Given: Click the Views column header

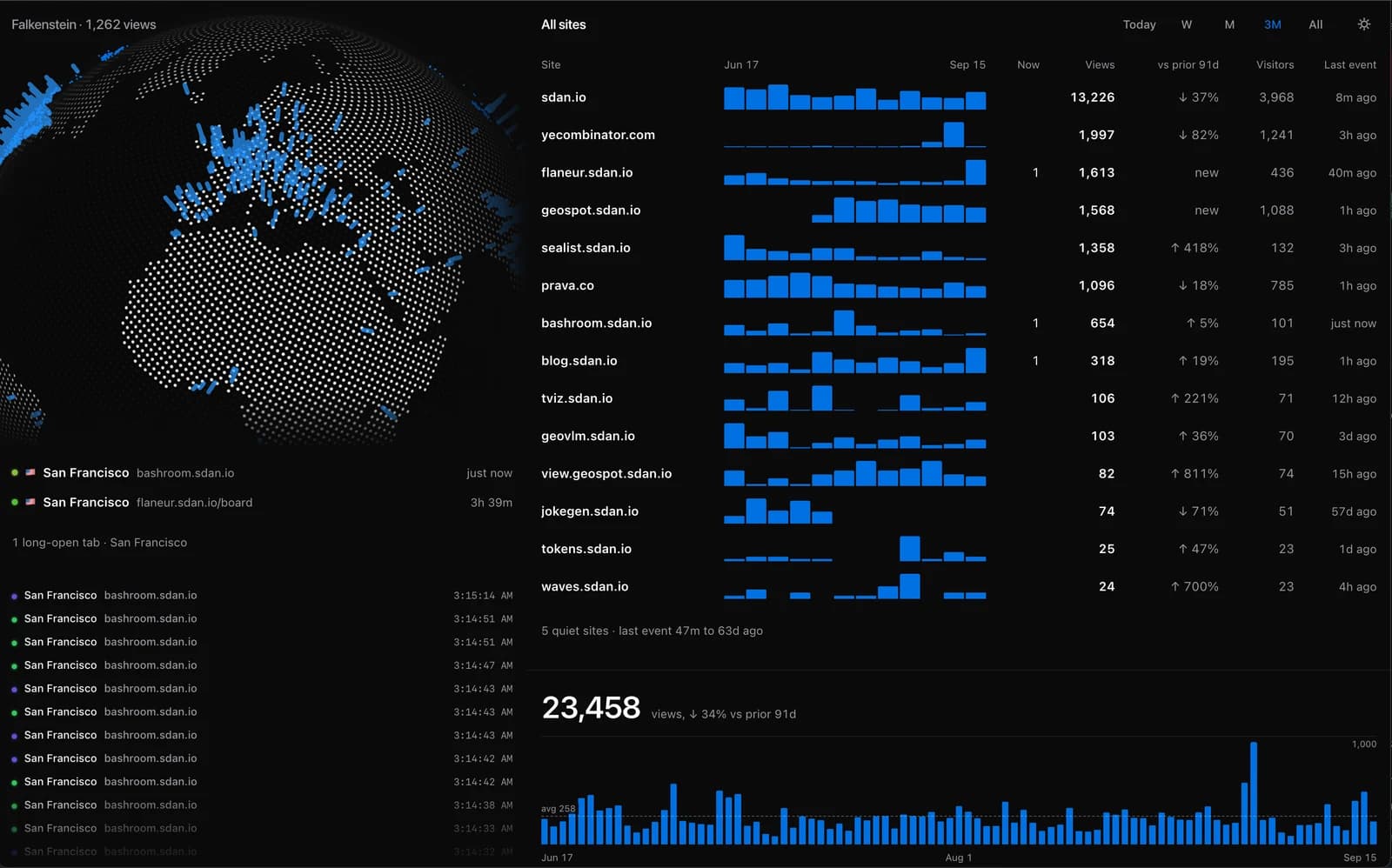Looking at the screenshot, I should coord(1100,64).
